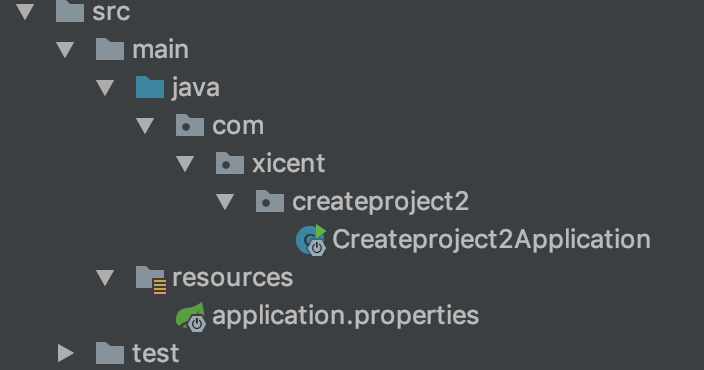704x370 pixels.
Task: Collapse the createproject2 package arrow
Action: [225, 202]
